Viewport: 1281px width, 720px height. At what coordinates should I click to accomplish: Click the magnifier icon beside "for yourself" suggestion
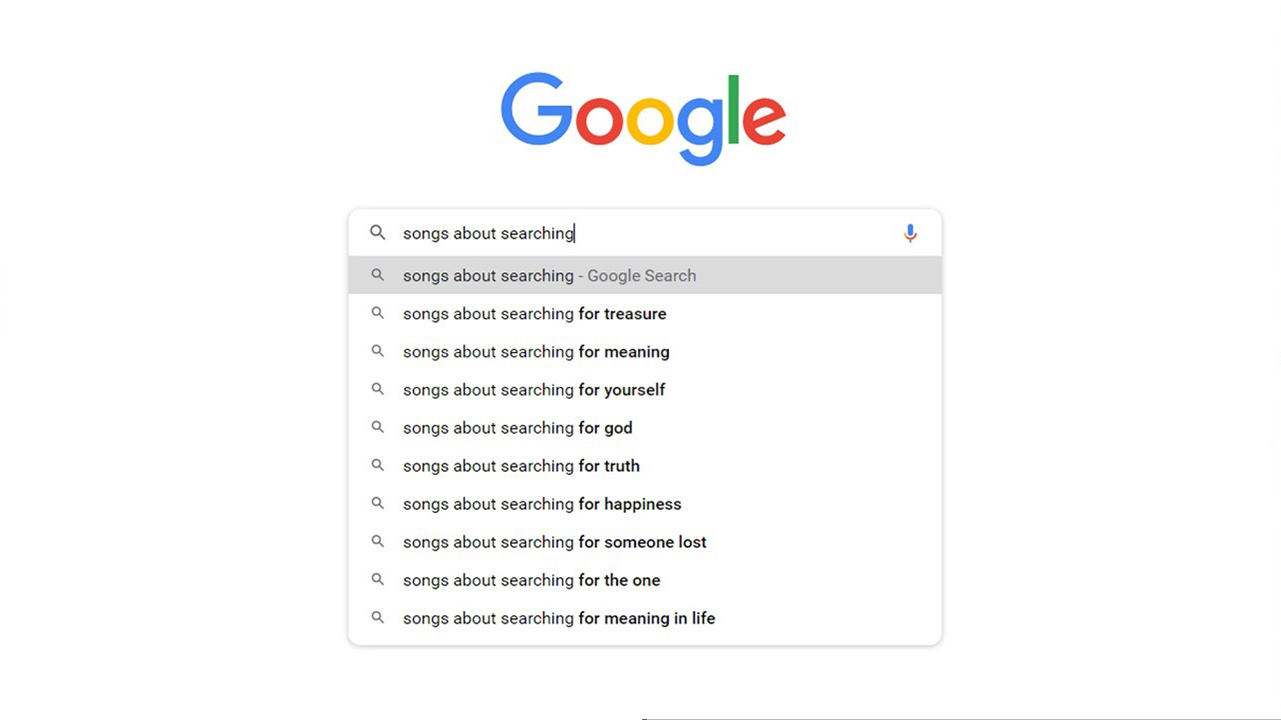(x=377, y=389)
